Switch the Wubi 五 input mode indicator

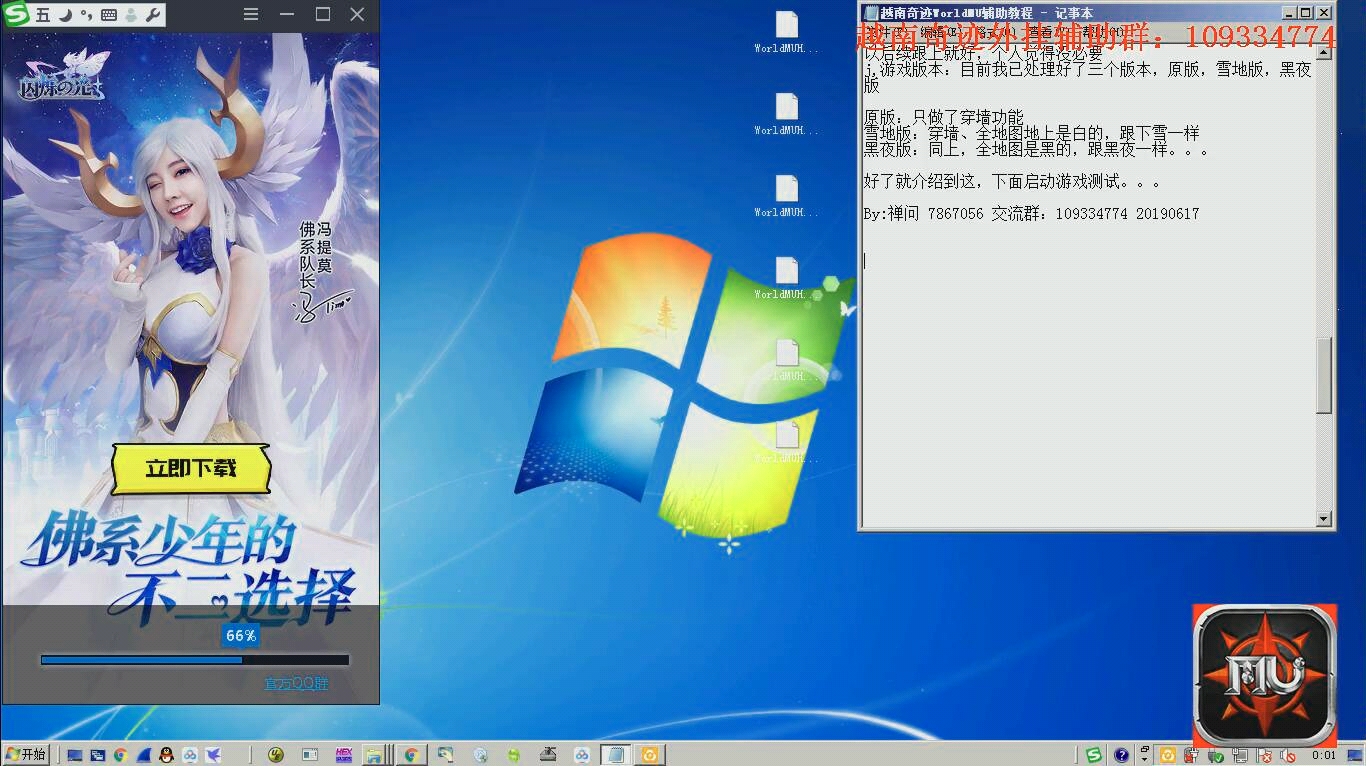[x=42, y=15]
